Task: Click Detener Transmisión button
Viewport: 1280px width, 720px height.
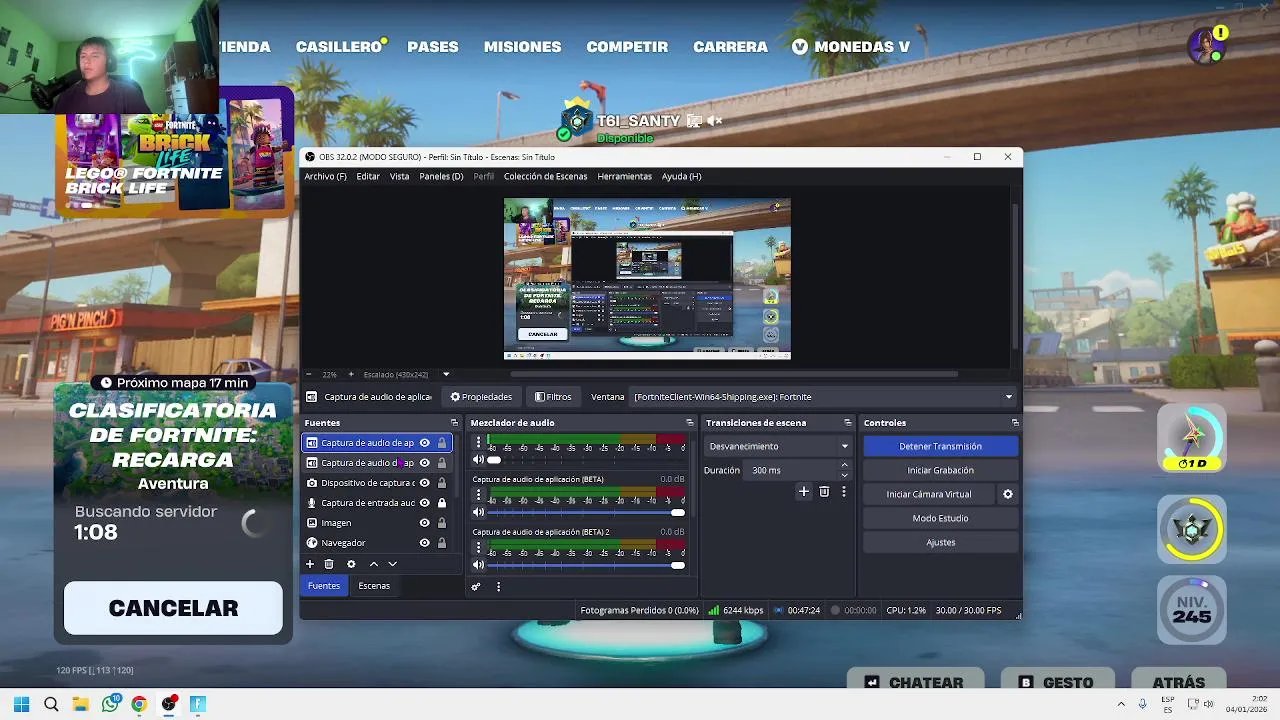Action: 940,446
